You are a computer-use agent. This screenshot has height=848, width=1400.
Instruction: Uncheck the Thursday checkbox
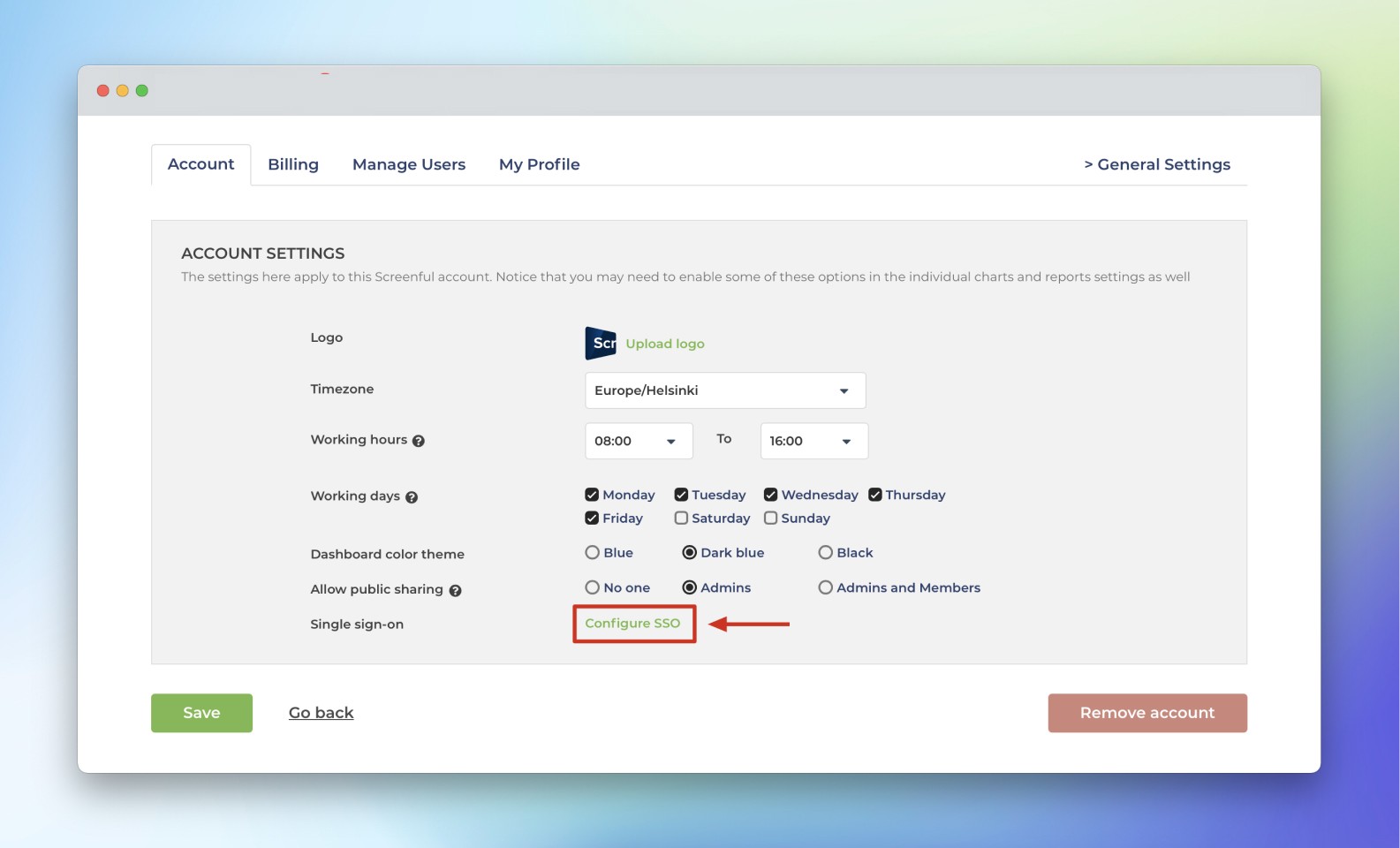pyautogui.click(x=875, y=495)
